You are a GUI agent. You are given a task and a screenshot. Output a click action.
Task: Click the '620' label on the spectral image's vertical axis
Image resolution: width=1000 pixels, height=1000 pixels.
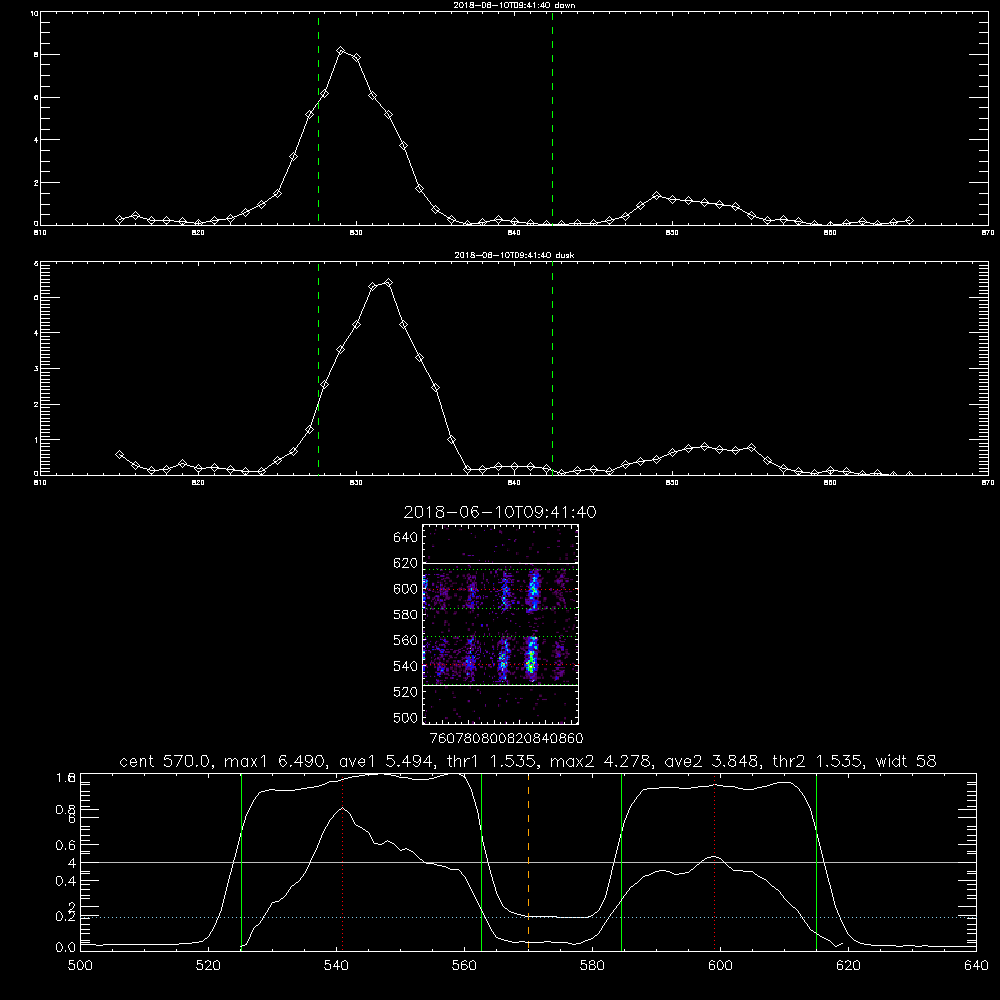click(x=405, y=563)
